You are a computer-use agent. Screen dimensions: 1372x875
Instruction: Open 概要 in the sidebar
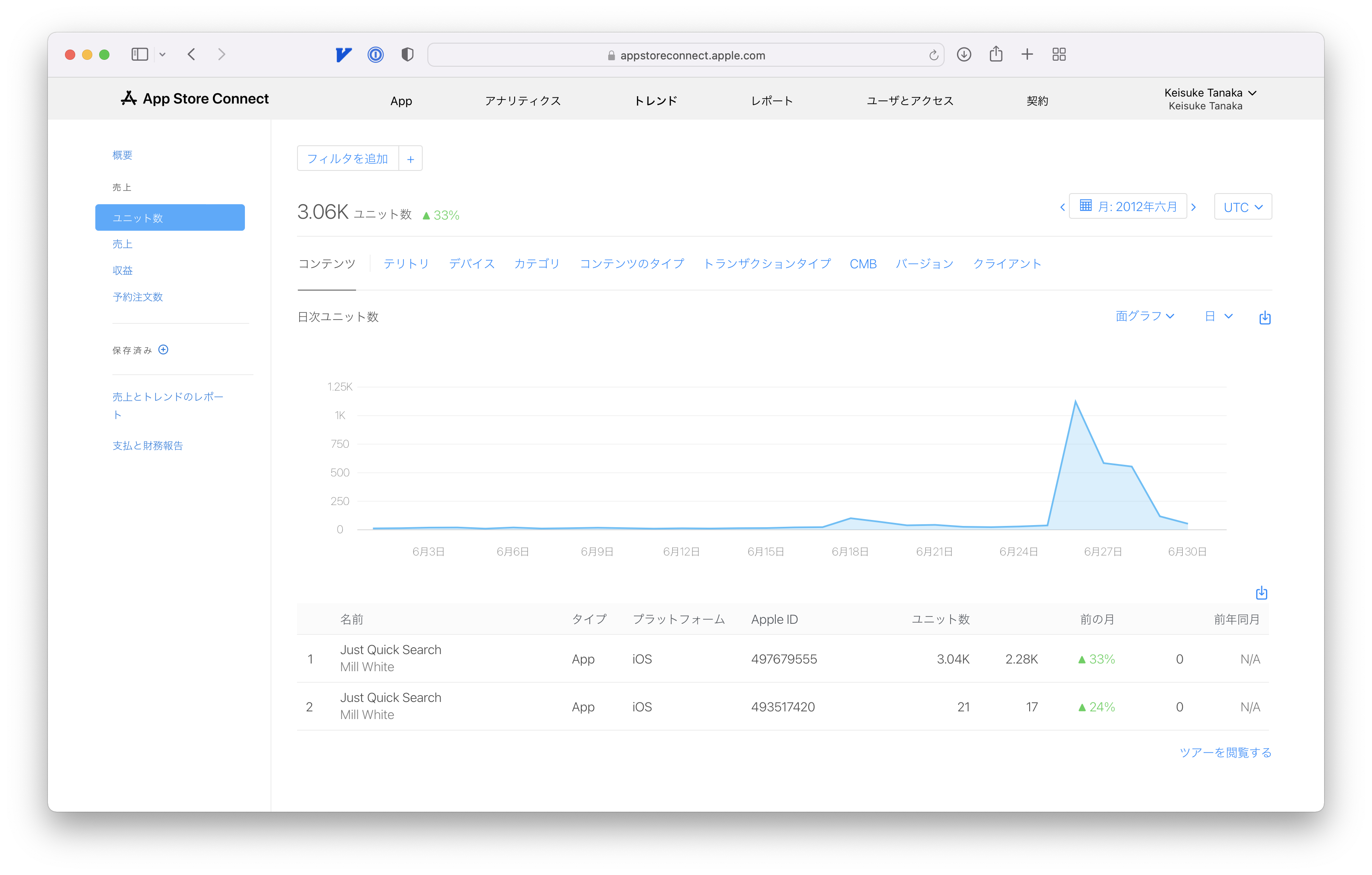(123, 155)
